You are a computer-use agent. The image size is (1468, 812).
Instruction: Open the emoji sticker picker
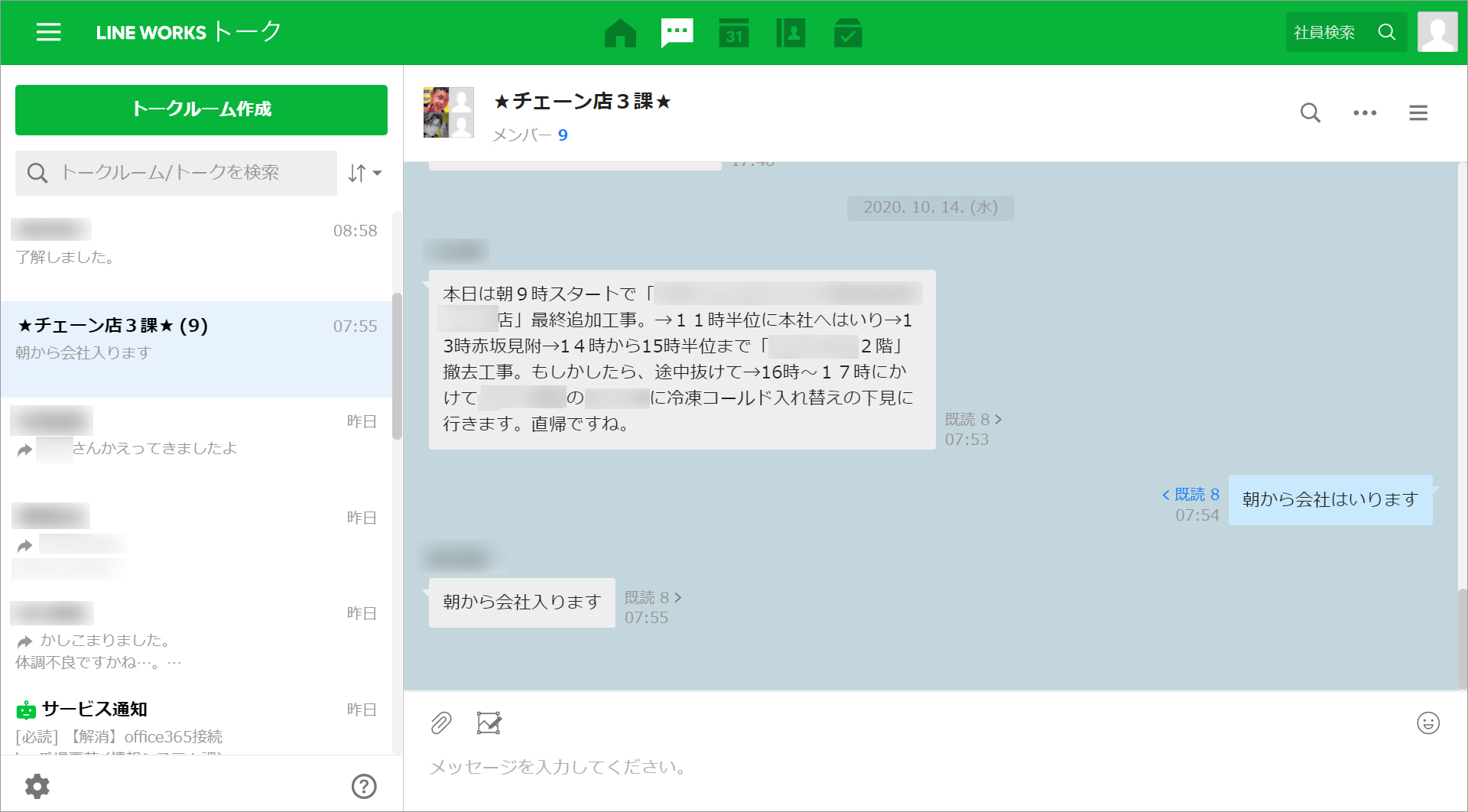1427,723
